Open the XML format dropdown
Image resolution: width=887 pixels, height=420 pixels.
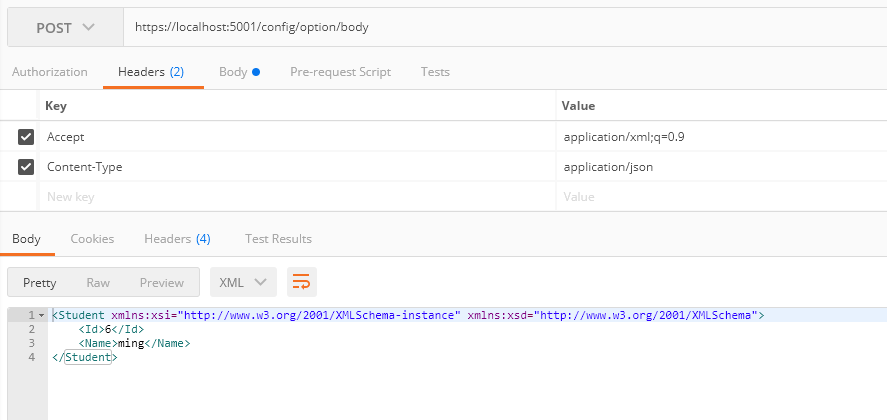click(243, 283)
